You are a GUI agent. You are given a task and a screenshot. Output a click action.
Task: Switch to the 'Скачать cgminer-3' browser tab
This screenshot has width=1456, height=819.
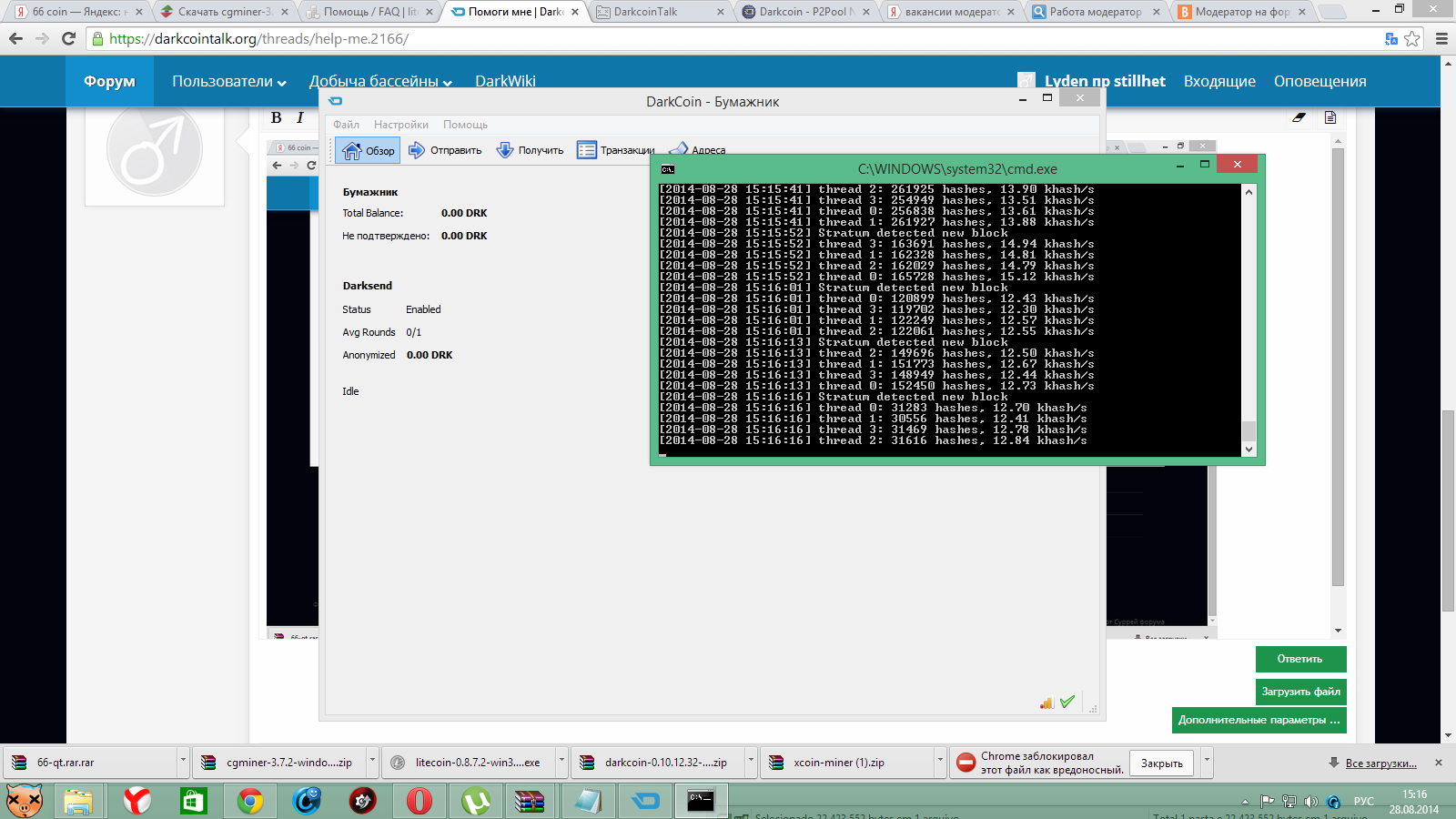(225, 12)
